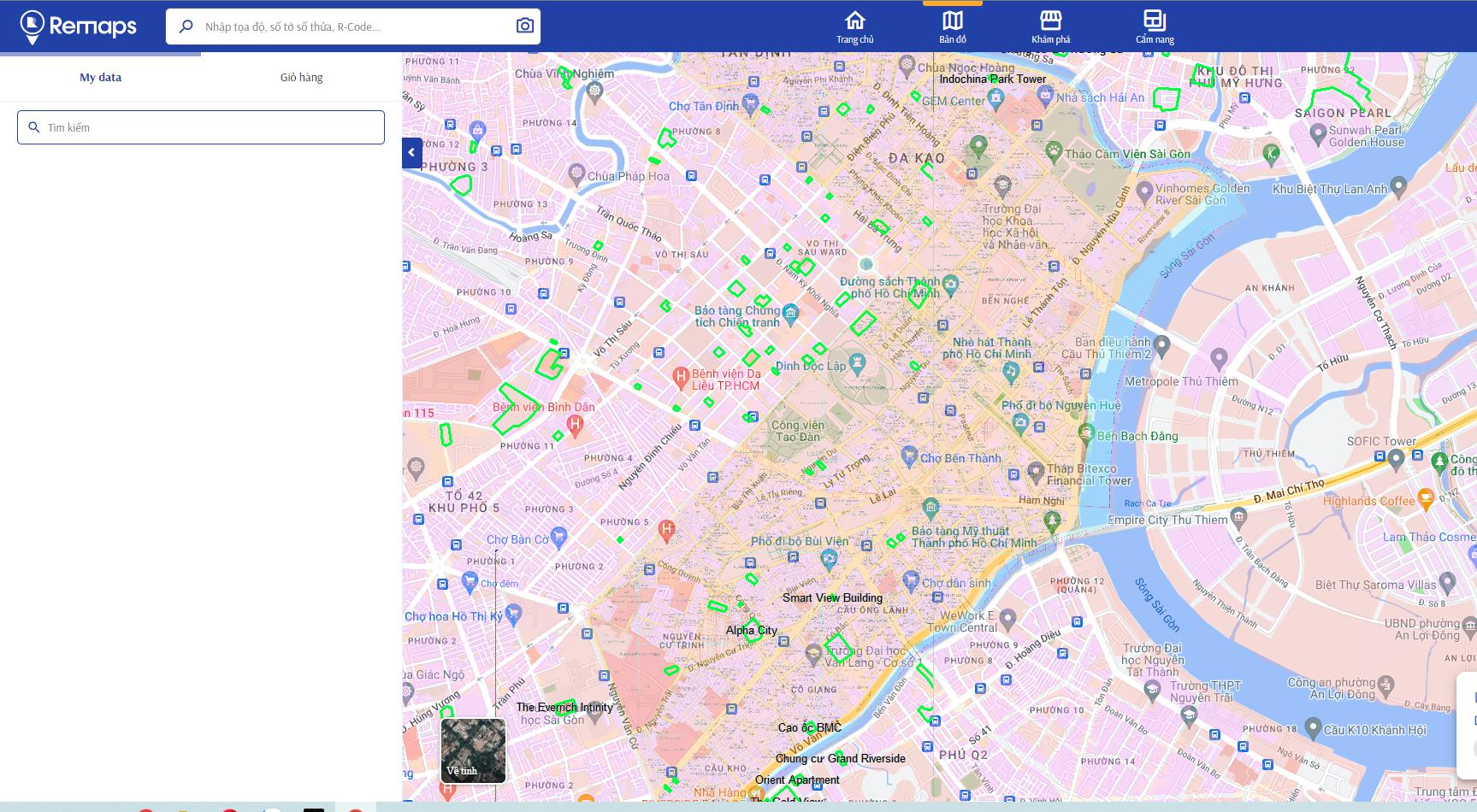Click Chợ Bến Thành marker

(x=909, y=456)
